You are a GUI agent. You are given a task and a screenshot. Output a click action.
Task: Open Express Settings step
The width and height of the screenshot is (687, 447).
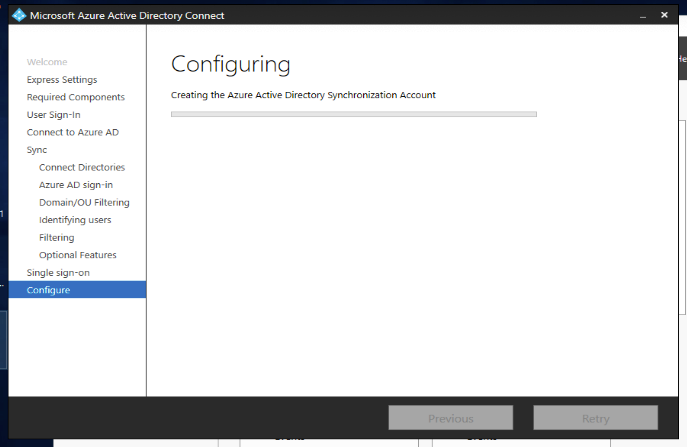tap(62, 79)
